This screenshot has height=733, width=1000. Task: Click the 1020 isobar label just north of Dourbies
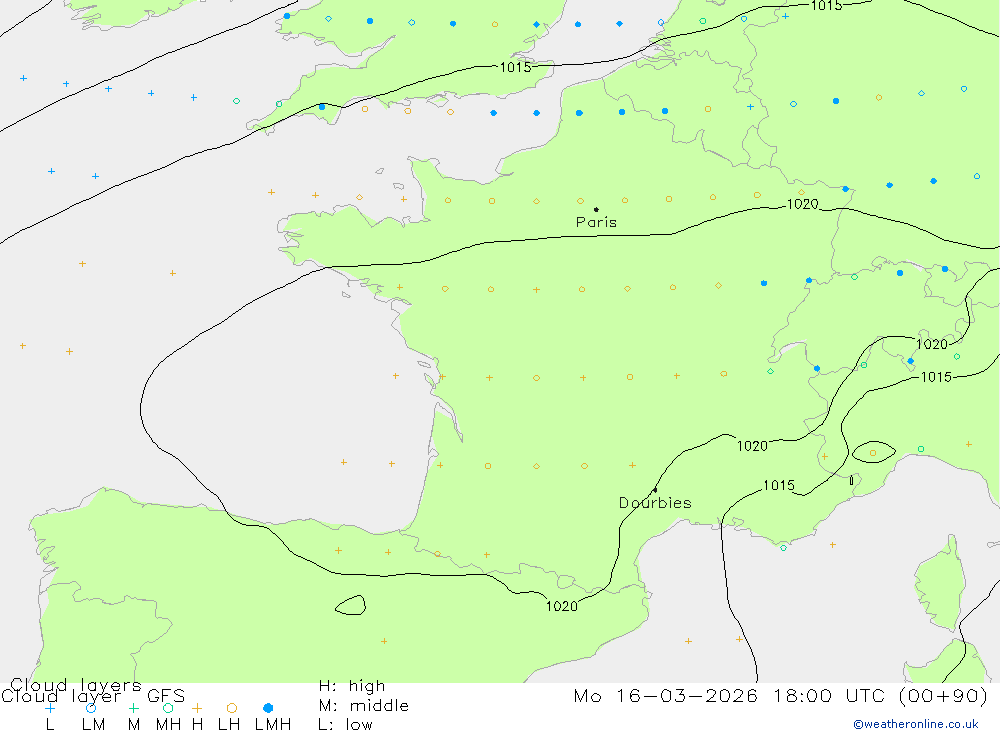pos(752,446)
